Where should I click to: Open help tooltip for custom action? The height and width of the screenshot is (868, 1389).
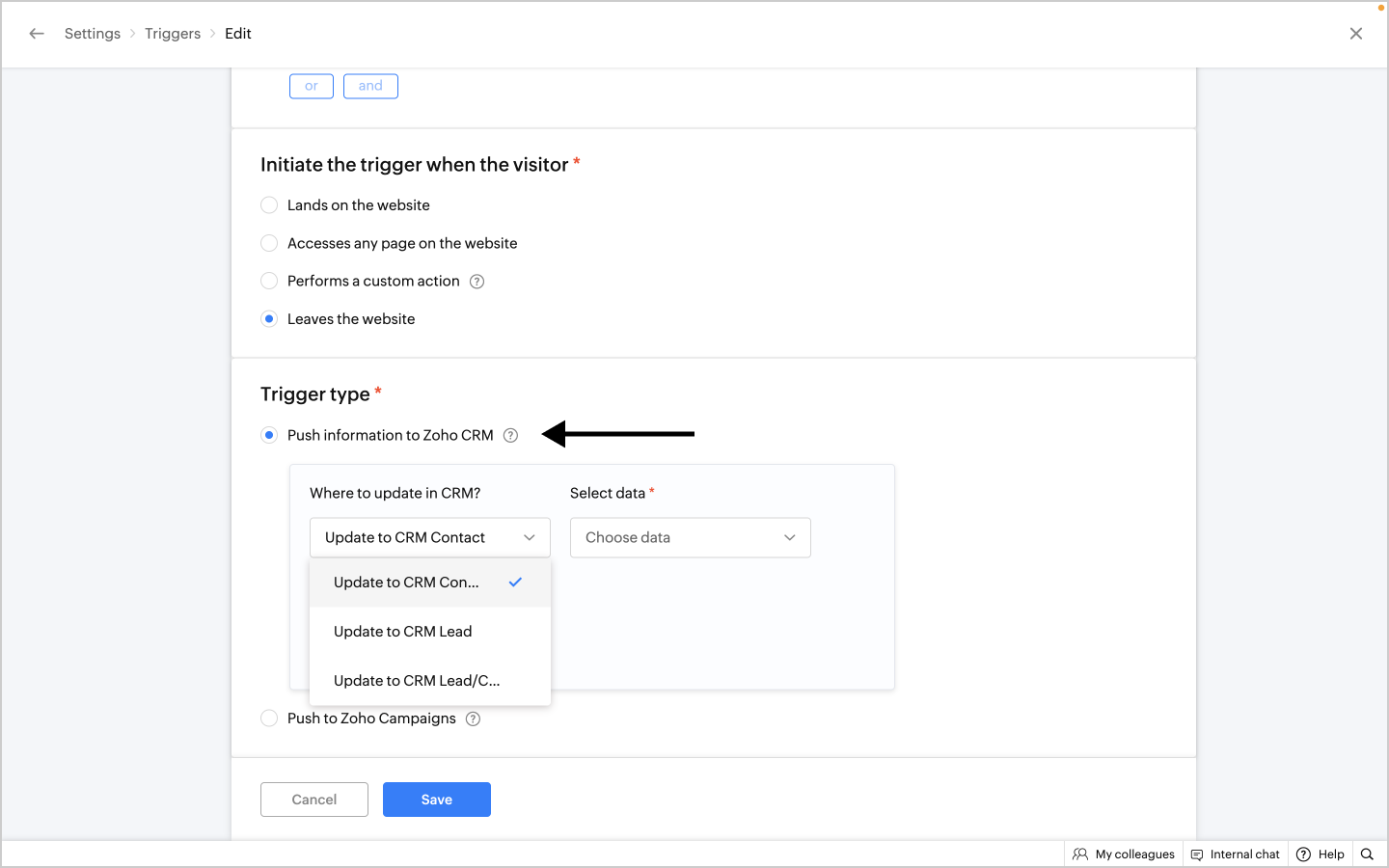477,282
